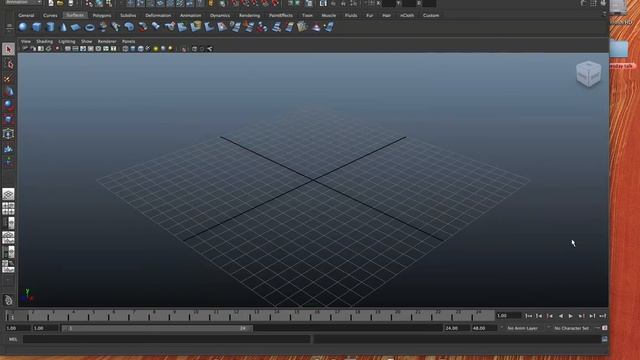Open the Lighting panel menu
This screenshot has height=360, width=640.
[67, 41]
